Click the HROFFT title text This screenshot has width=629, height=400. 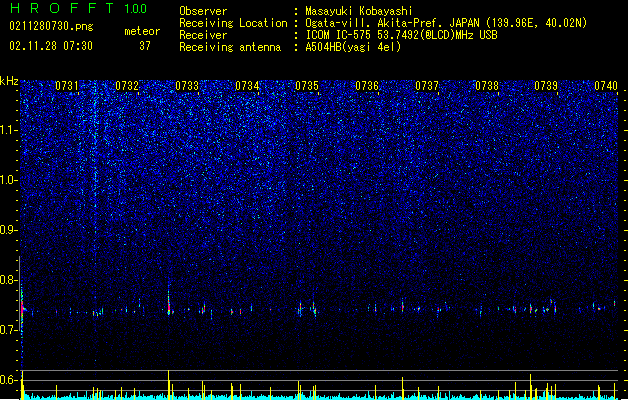point(62,8)
